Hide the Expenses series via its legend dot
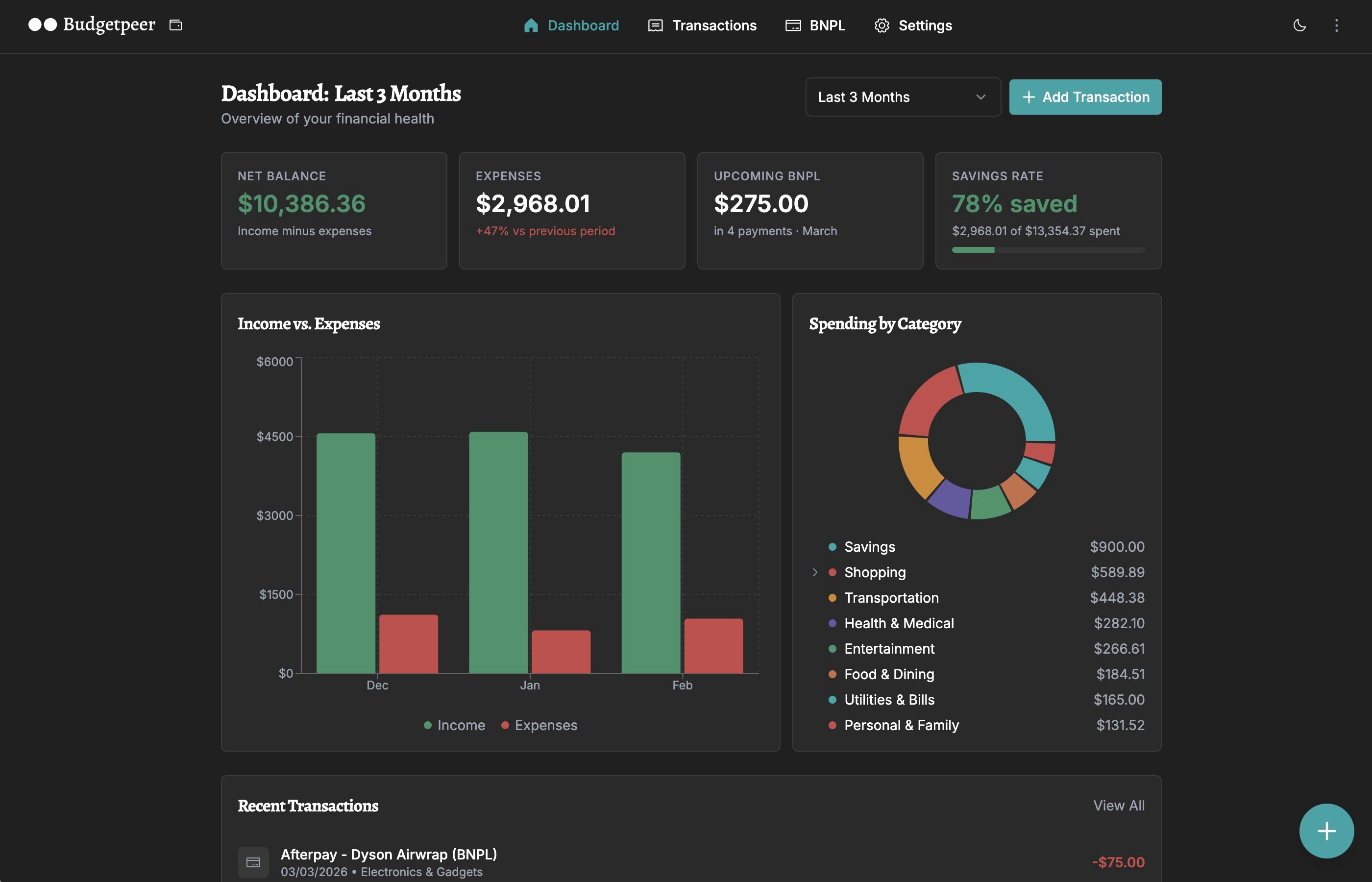Viewport: 1372px width, 882px height. click(x=506, y=725)
